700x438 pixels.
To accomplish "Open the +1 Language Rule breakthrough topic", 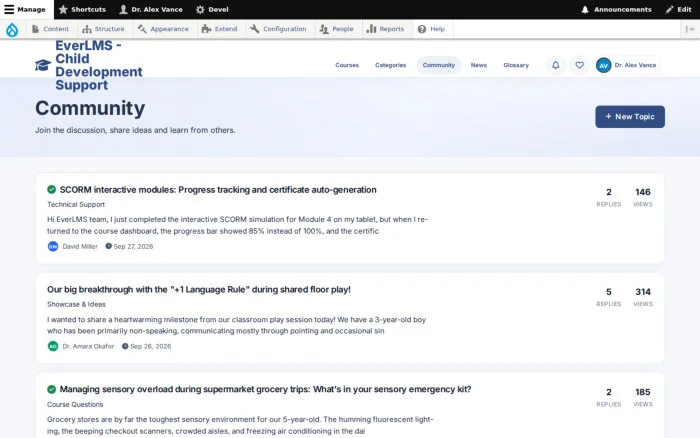I will (x=199, y=289).
